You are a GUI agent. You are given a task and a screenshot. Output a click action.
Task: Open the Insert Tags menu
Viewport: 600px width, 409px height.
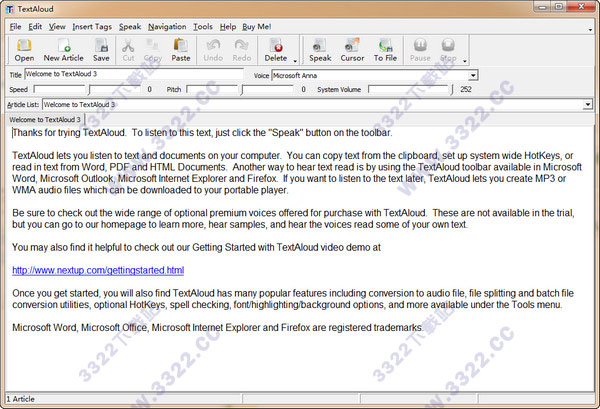click(92, 26)
